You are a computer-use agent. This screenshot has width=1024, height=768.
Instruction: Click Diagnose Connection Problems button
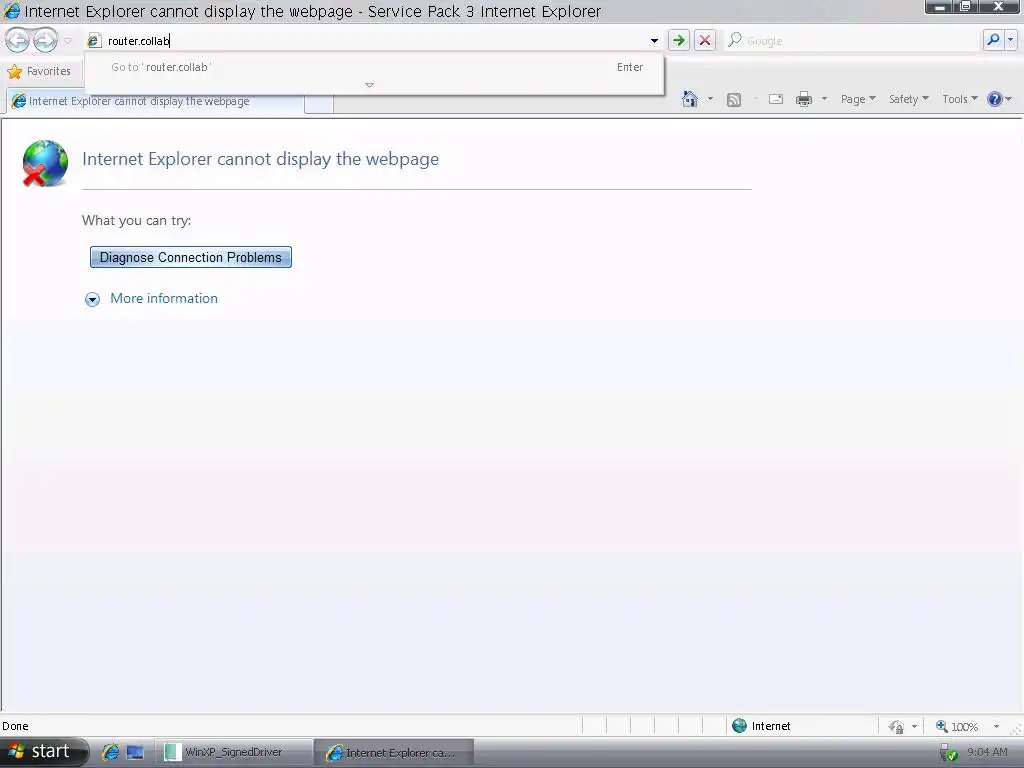click(191, 257)
